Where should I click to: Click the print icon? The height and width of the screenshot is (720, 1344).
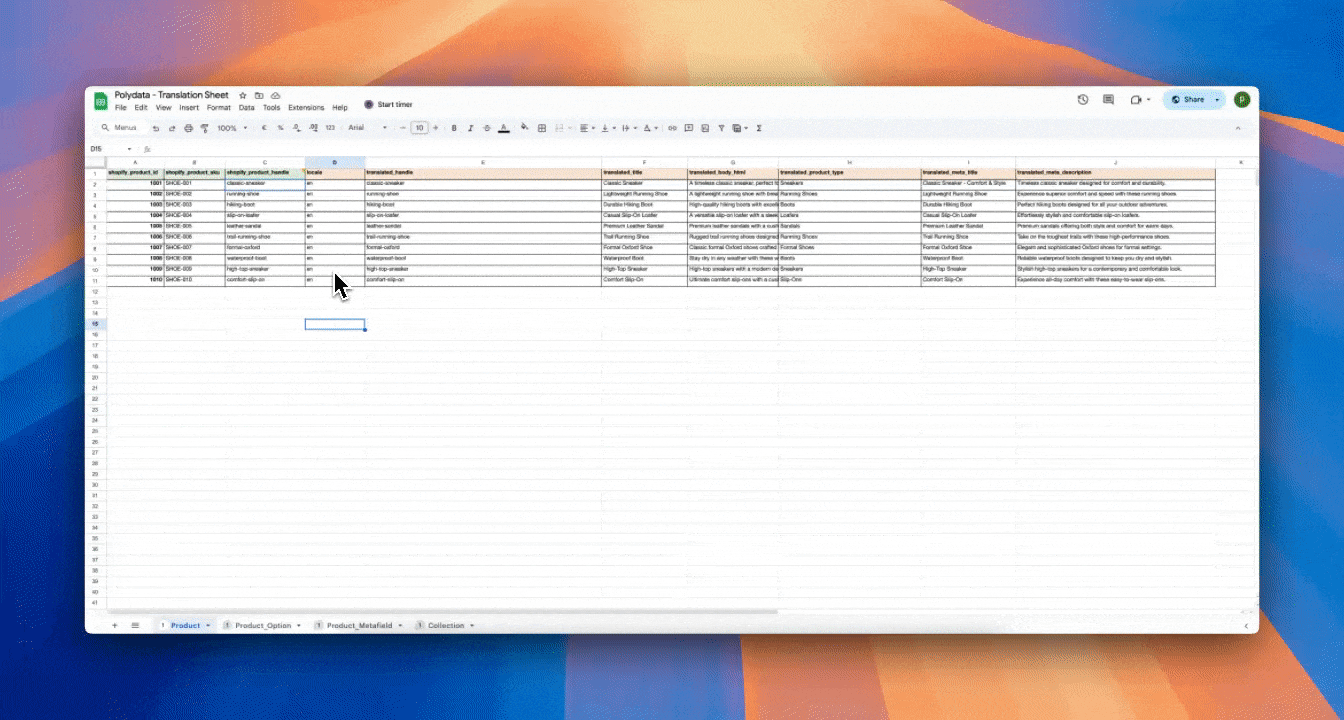tap(188, 128)
